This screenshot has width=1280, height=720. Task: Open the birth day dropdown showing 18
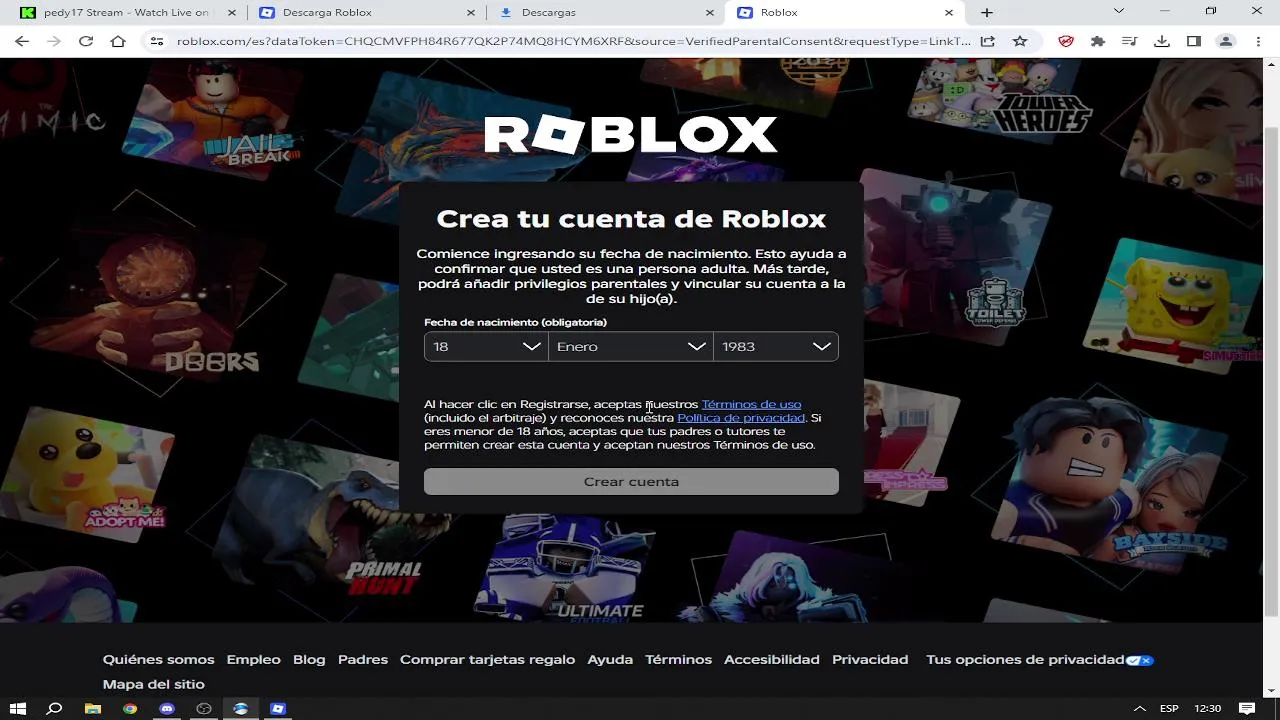(x=486, y=346)
